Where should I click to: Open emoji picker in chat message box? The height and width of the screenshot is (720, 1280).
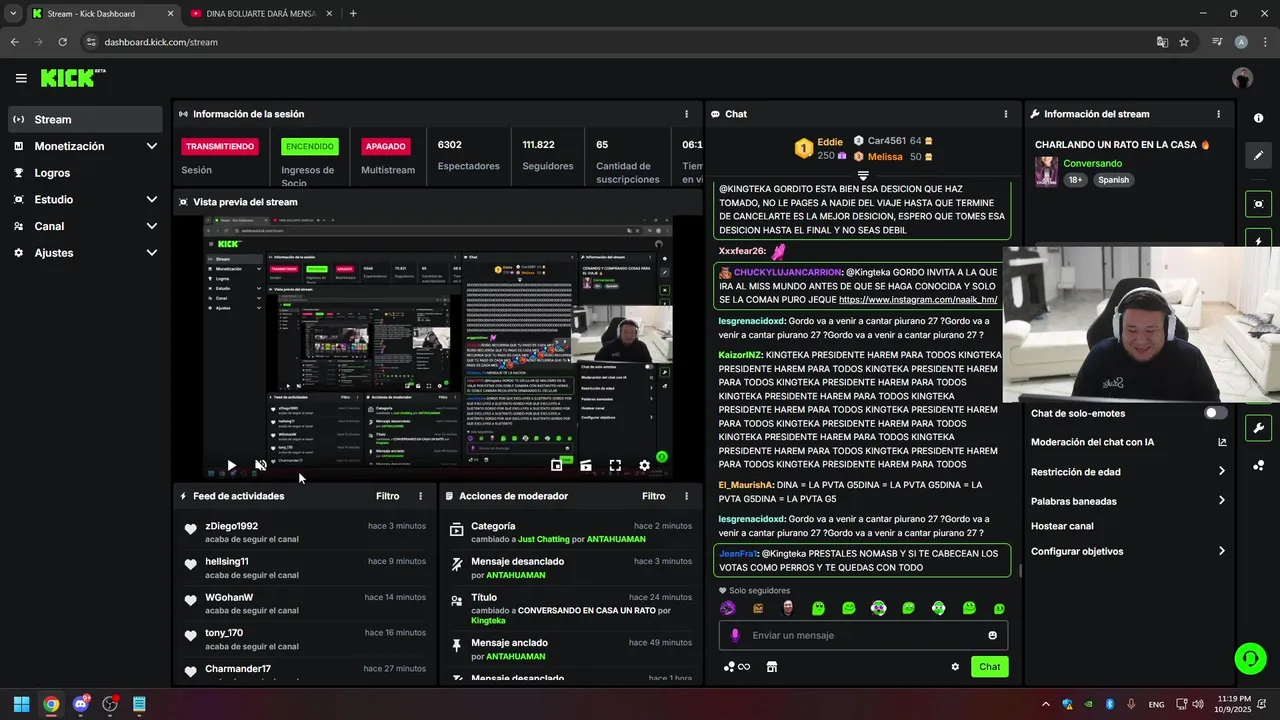click(x=992, y=635)
